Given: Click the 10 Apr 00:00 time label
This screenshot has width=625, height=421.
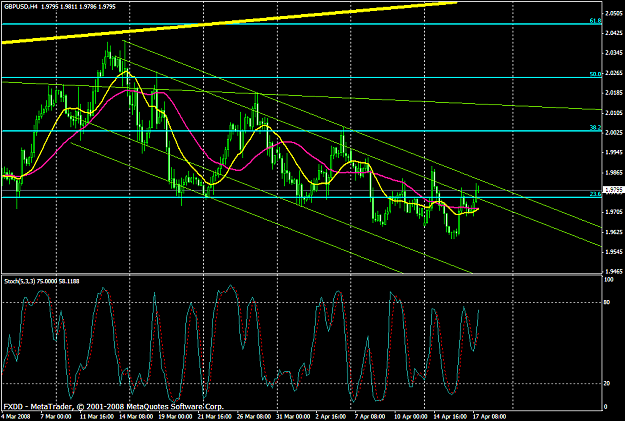Looking at the screenshot, I should tap(411, 417).
